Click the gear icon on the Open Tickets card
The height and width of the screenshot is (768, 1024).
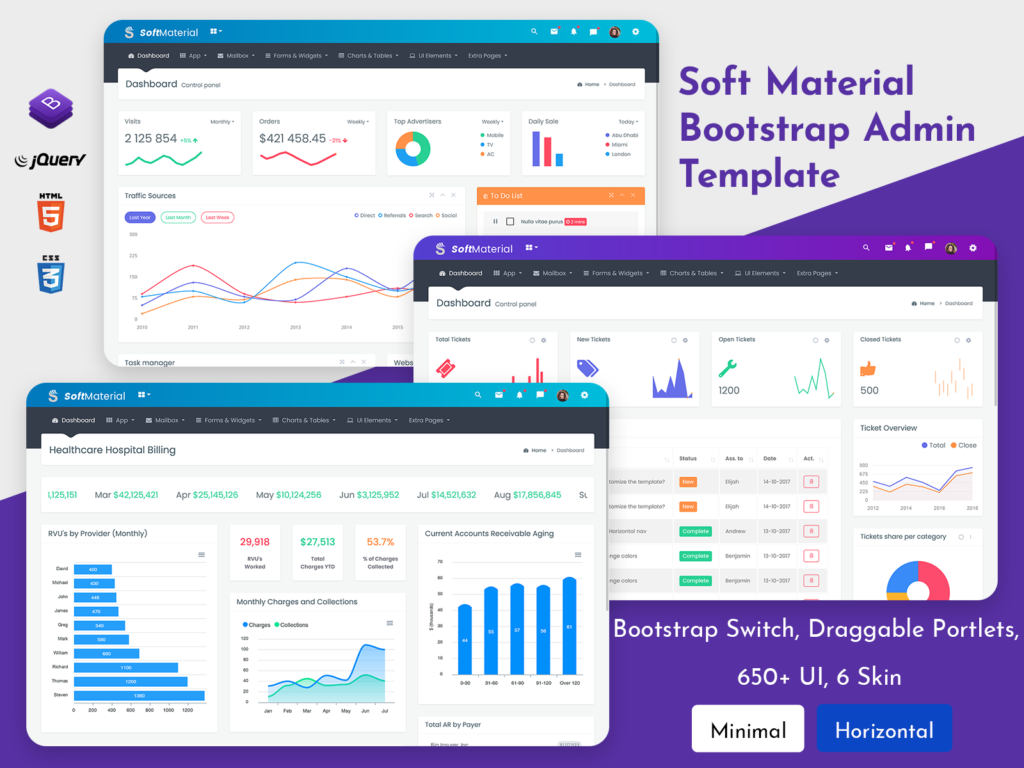click(827, 340)
